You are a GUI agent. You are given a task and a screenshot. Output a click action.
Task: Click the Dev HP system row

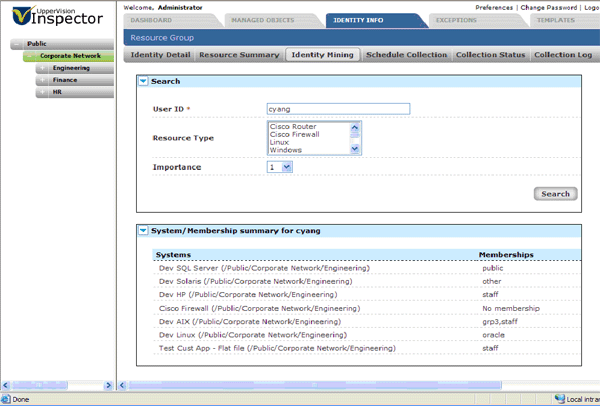tap(366, 295)
